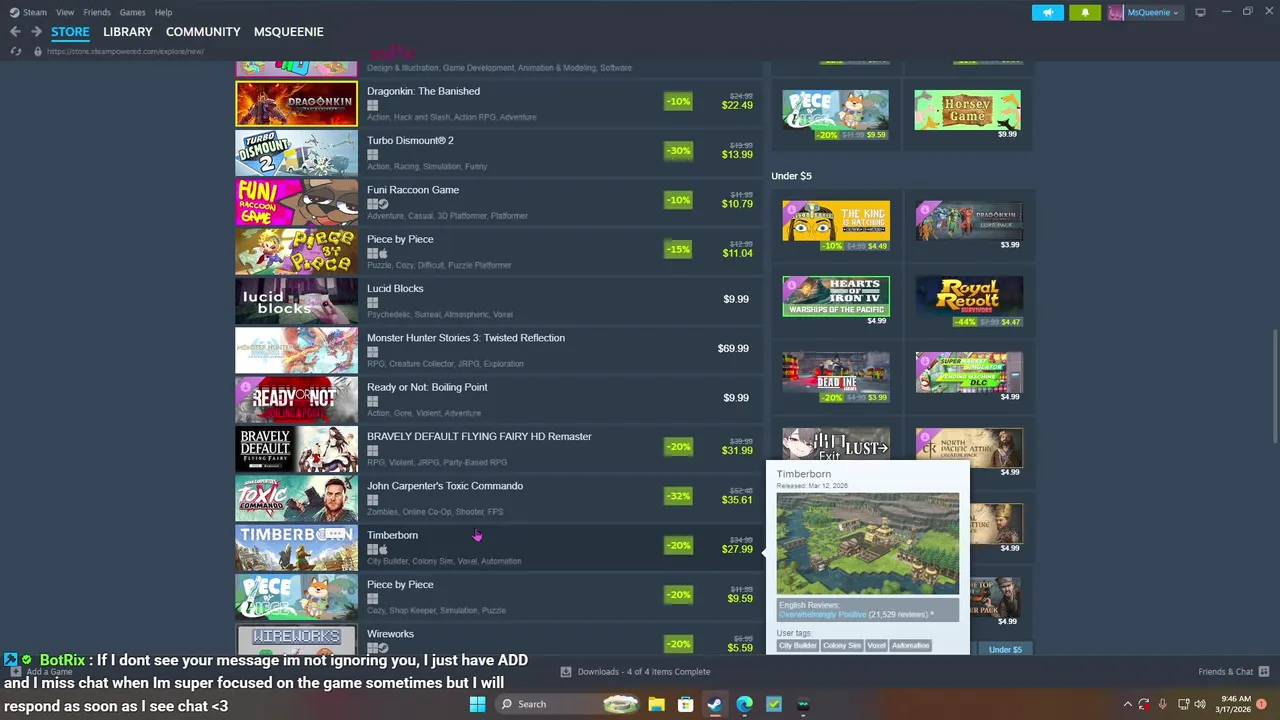The height and width of the screenshot is (720, 1280).
Task: Open the Help menu
Action: tap(163, 12)
